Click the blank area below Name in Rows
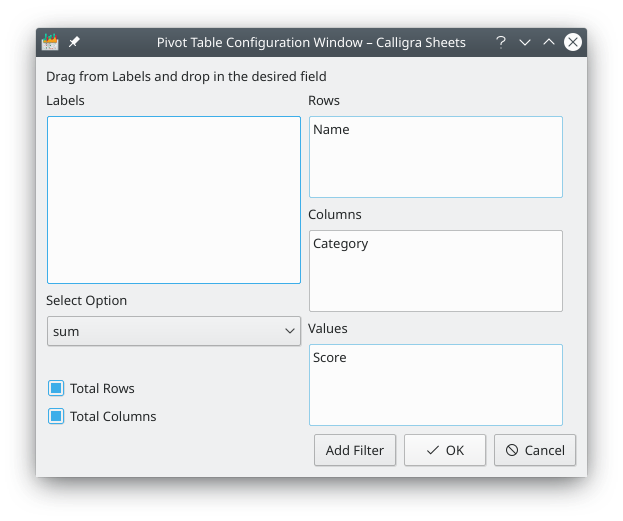 (435, 170)
